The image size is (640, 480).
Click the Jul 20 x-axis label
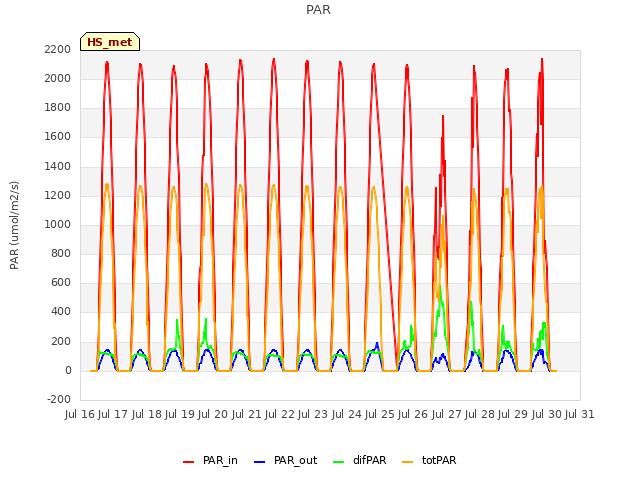coord(213,414)
